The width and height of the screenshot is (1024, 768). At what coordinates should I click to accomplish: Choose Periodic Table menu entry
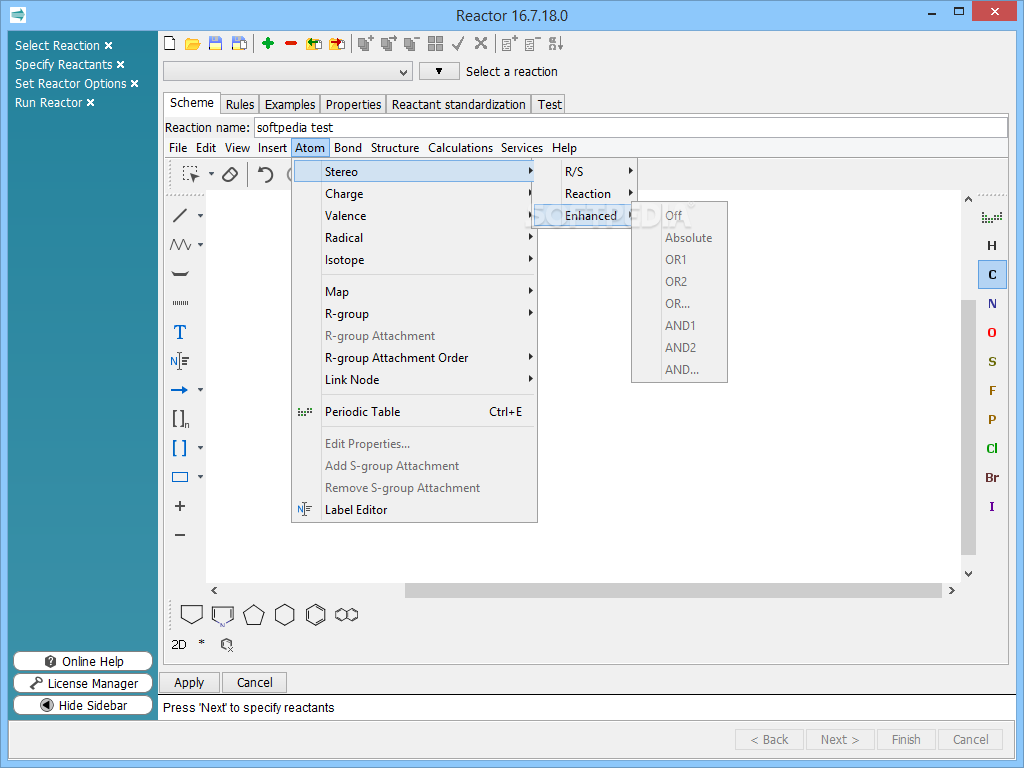[x=415, y=412]
